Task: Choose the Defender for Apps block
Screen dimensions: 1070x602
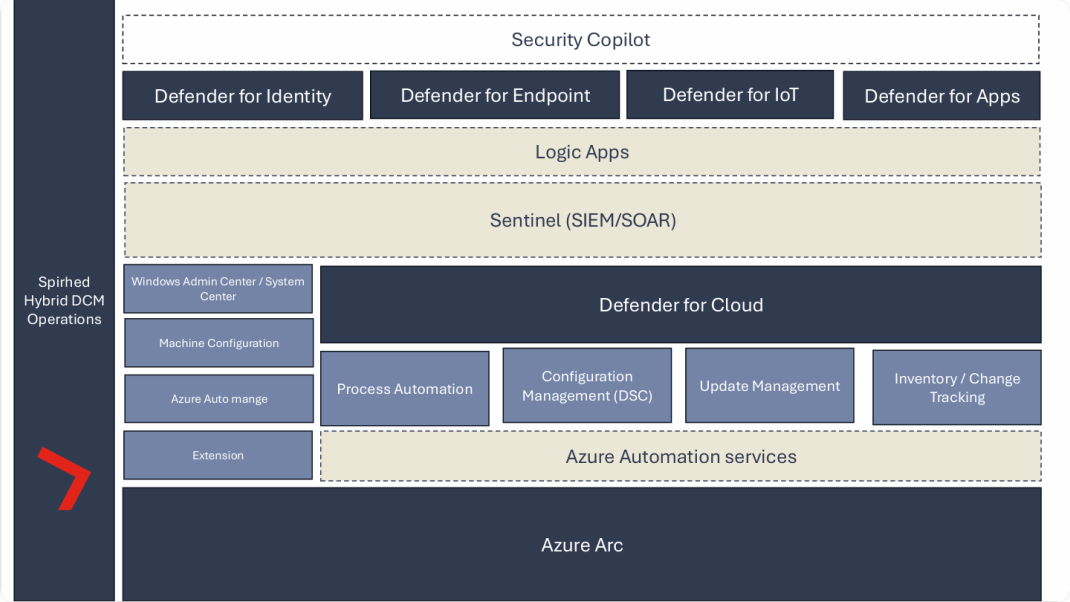Action: (x=941, y=96)
